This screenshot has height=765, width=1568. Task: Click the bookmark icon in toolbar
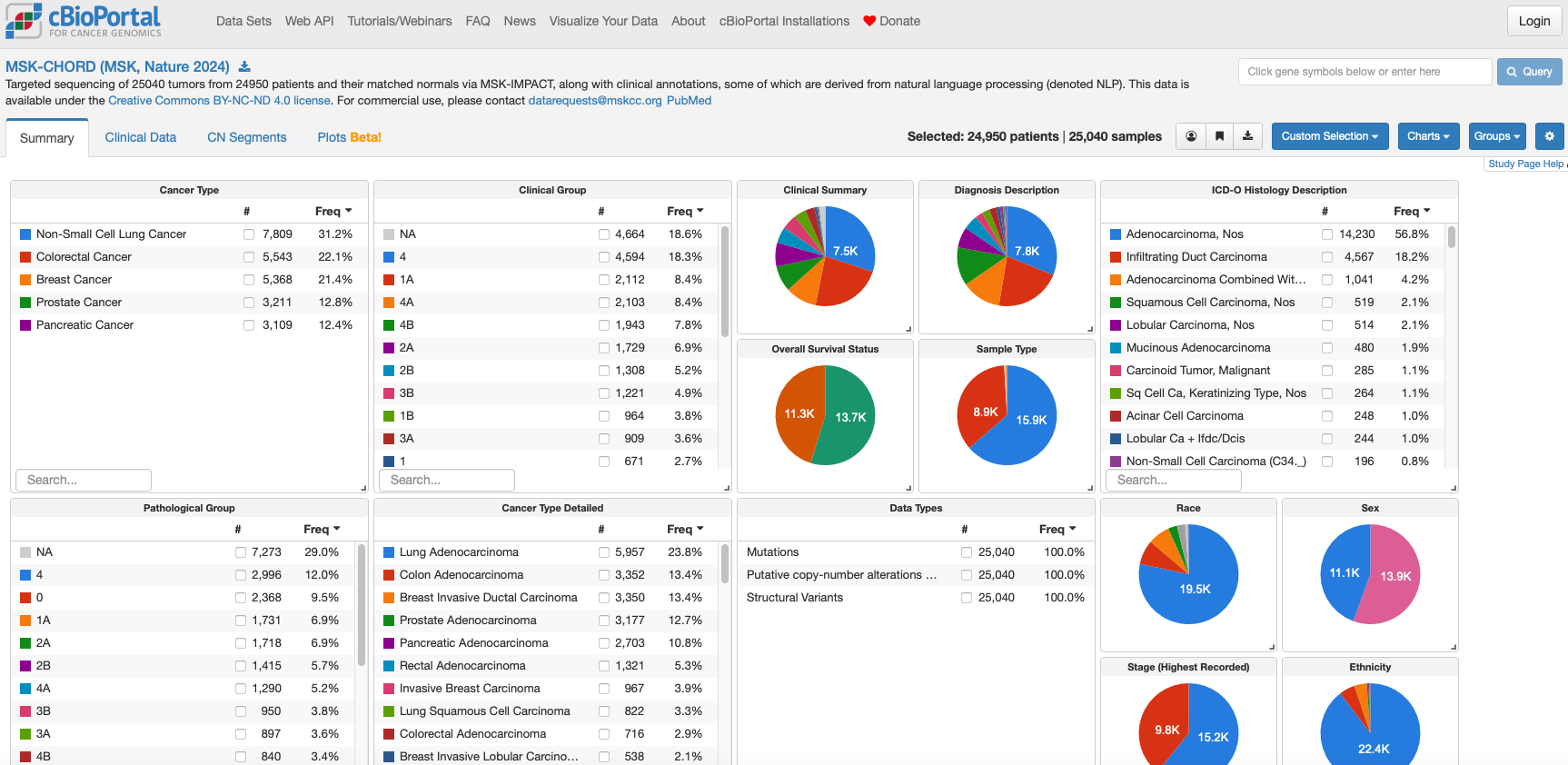click(x=1219, y=136)
